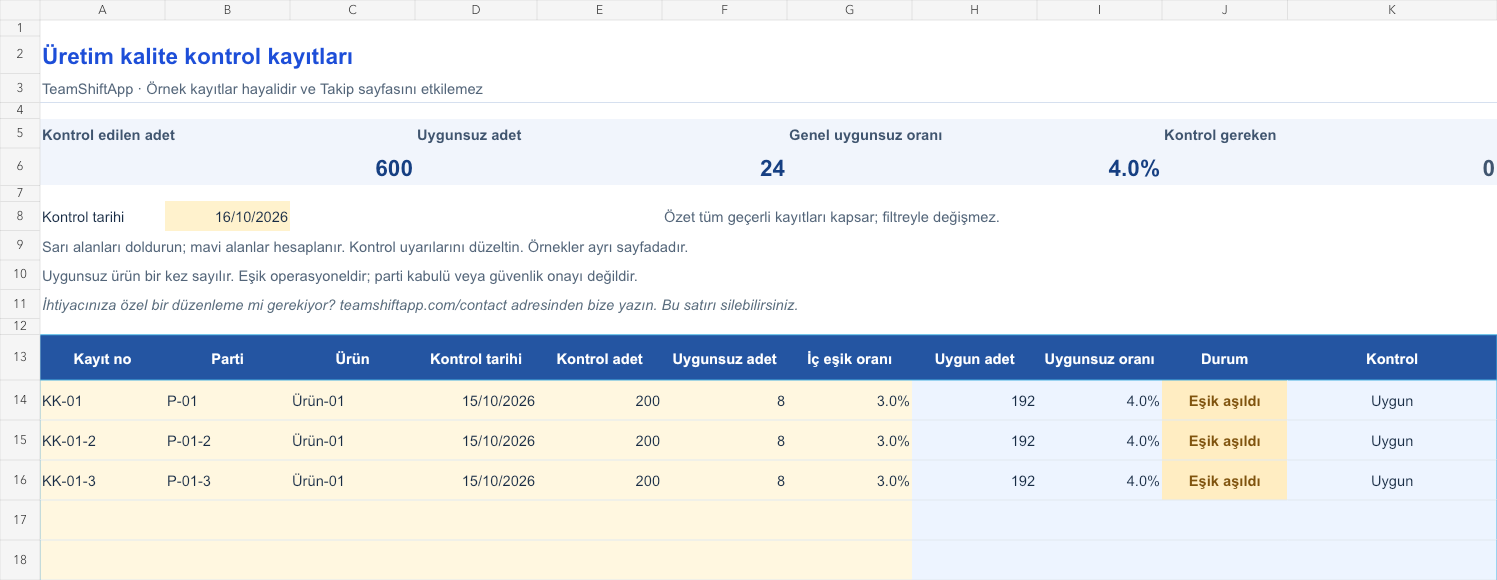The height and width of the screenshot is (580, 1497).
Task: Select row 13 by its row number
Action: click(20, 358)
